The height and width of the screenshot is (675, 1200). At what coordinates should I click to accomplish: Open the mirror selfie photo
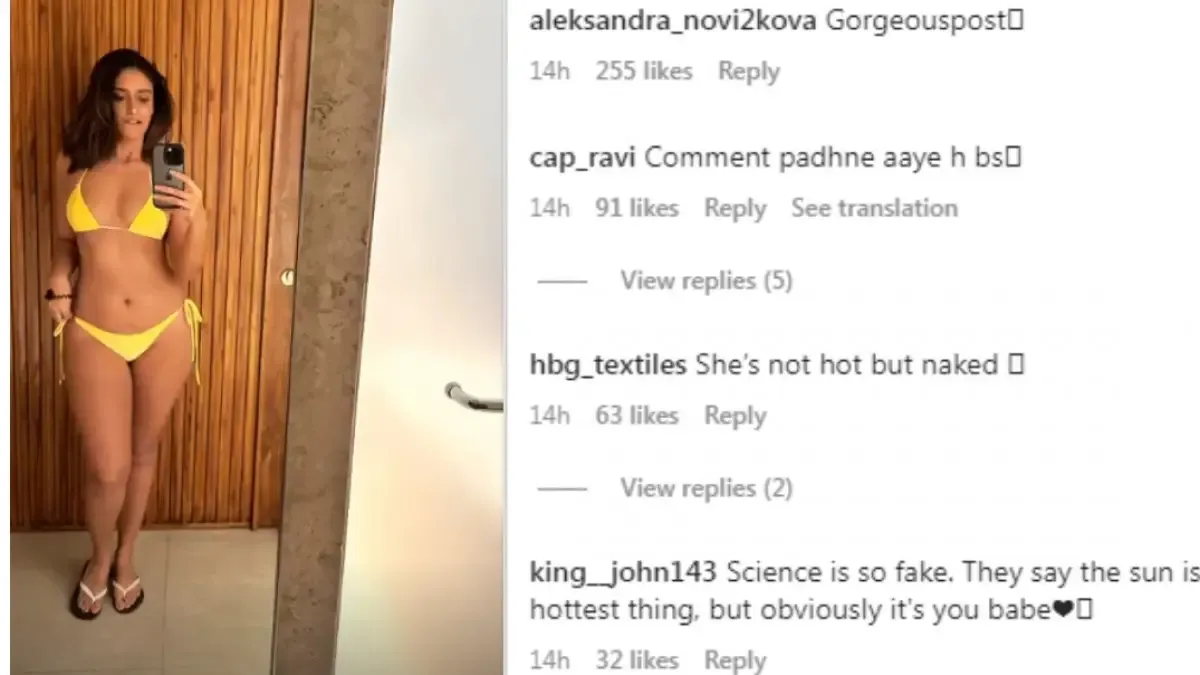click(256, 337)
